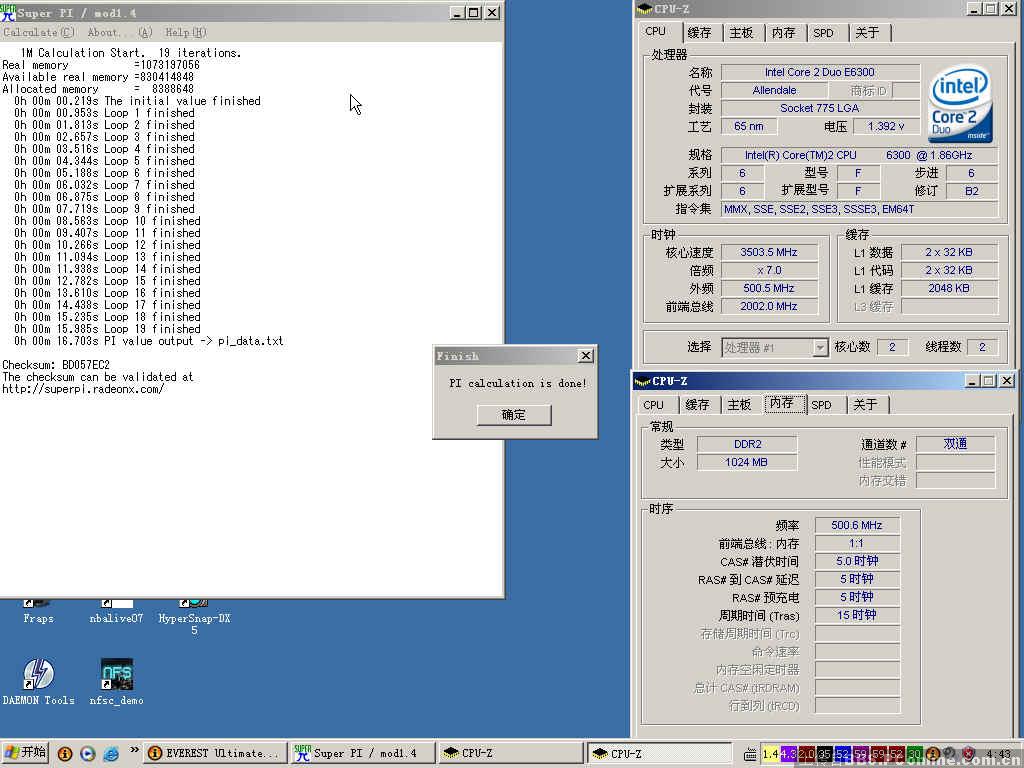This screenshot has height=768, width=1024.
Task: Open the About...(A) menu in Super PI
Action: [x=120, y=32]
